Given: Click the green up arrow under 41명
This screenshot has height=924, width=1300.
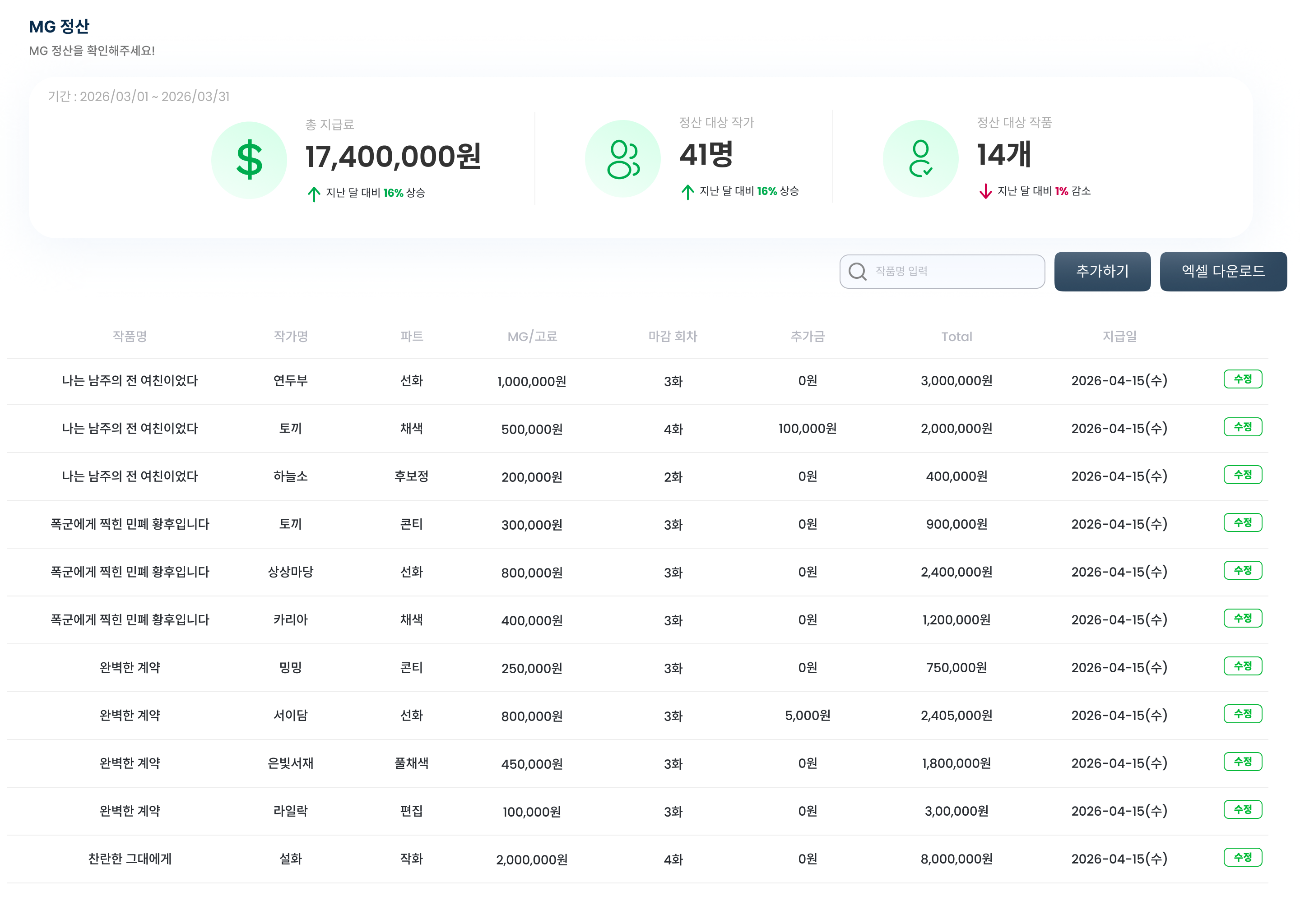Looking at the screenshot, I should click(x=687, y=192).
